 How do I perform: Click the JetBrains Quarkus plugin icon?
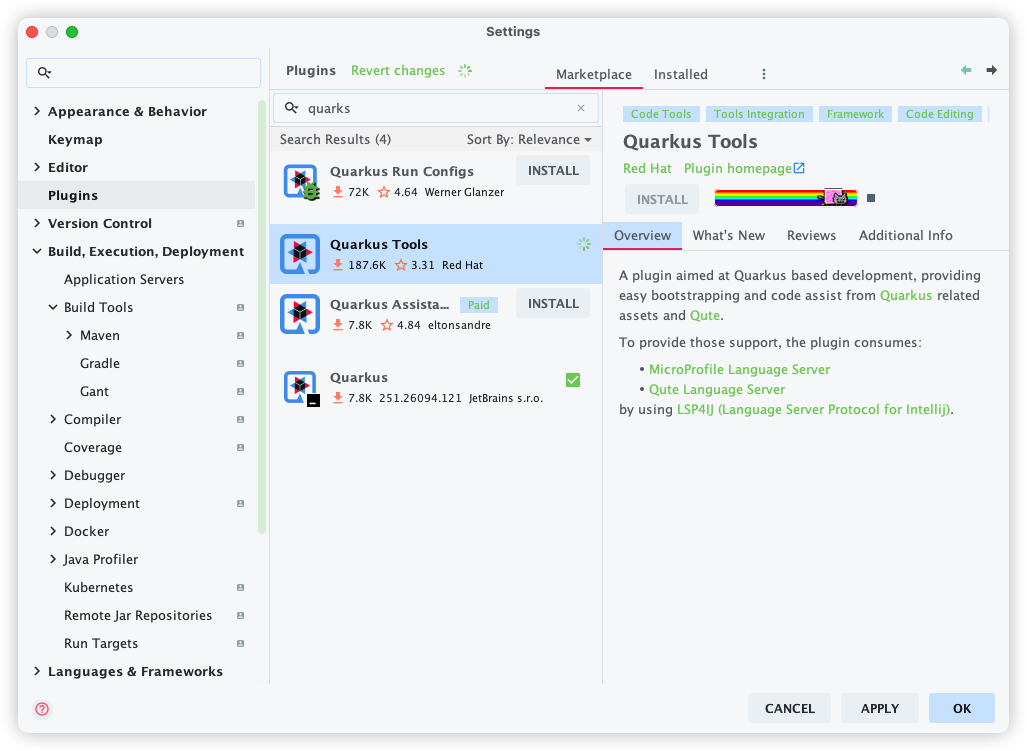(x=301, y=388)
